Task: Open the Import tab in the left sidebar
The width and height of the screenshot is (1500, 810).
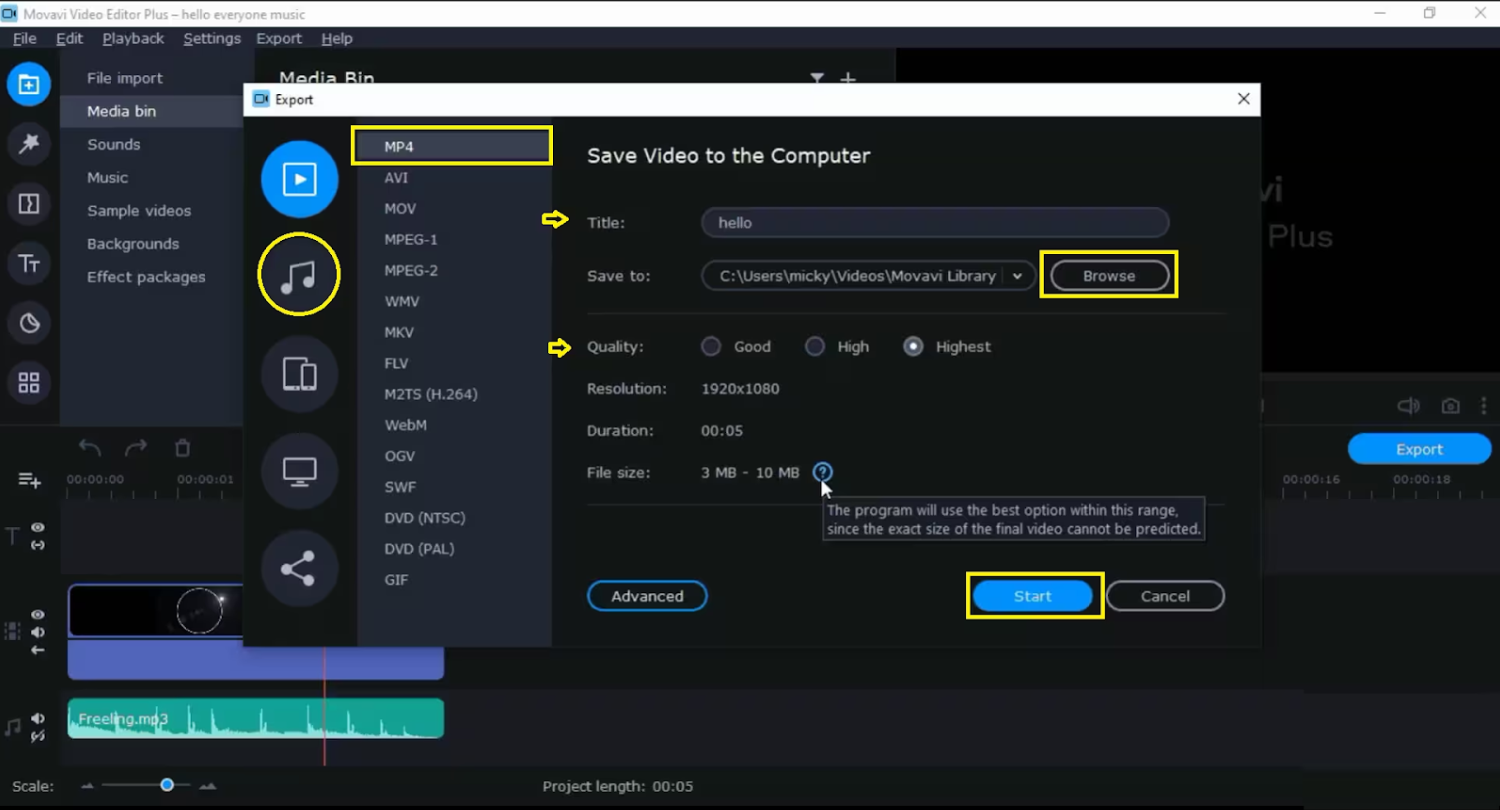Action: (29, 85)
